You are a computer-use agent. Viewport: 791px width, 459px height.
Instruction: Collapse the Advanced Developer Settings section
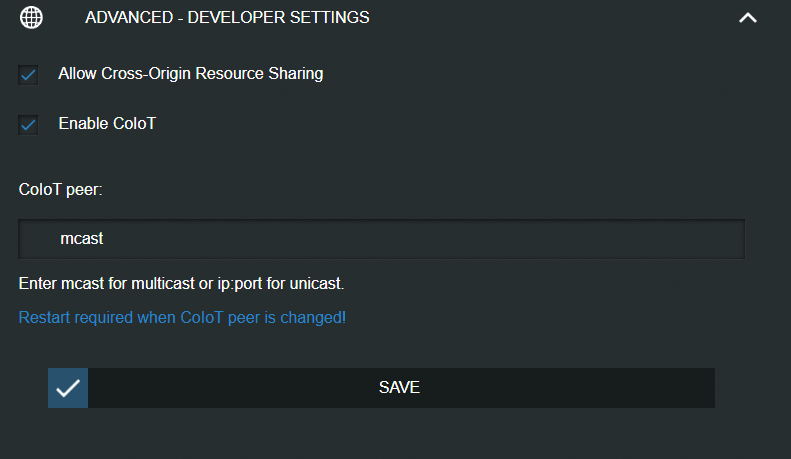[747, 18]
